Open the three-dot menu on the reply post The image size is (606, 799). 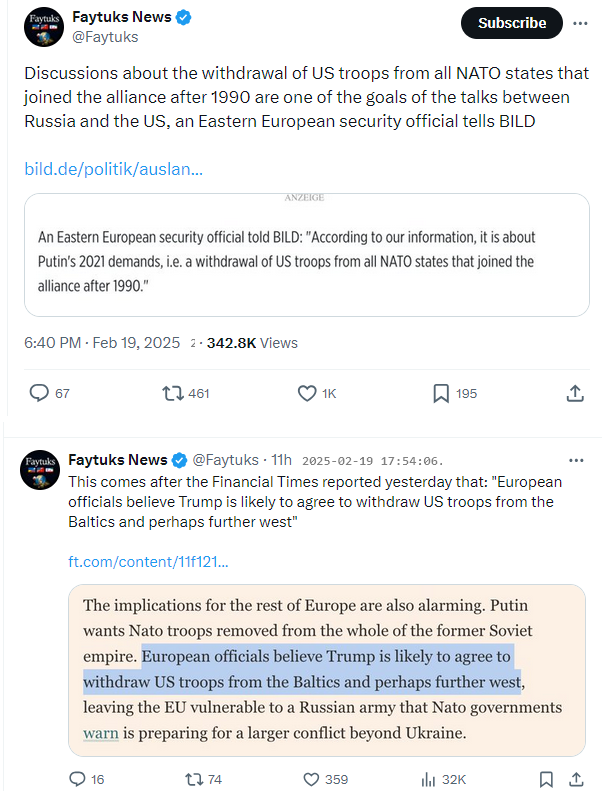click(x=576, y=460)
